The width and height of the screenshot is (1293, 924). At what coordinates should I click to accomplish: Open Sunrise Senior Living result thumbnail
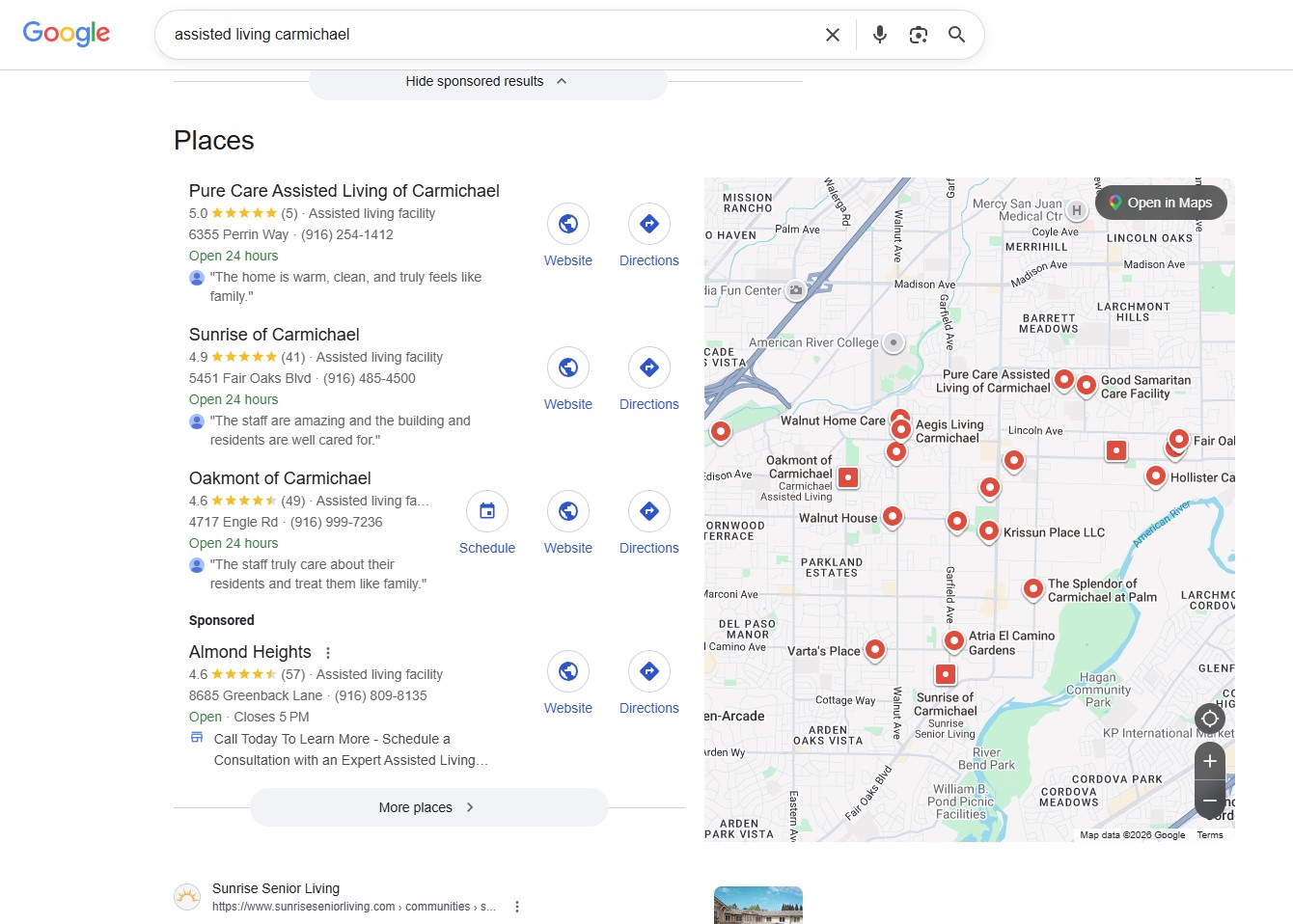coord(758,905)
